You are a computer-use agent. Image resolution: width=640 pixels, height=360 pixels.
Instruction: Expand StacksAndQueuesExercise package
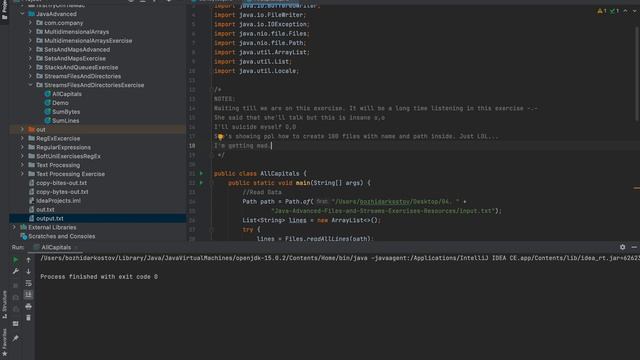31,67
